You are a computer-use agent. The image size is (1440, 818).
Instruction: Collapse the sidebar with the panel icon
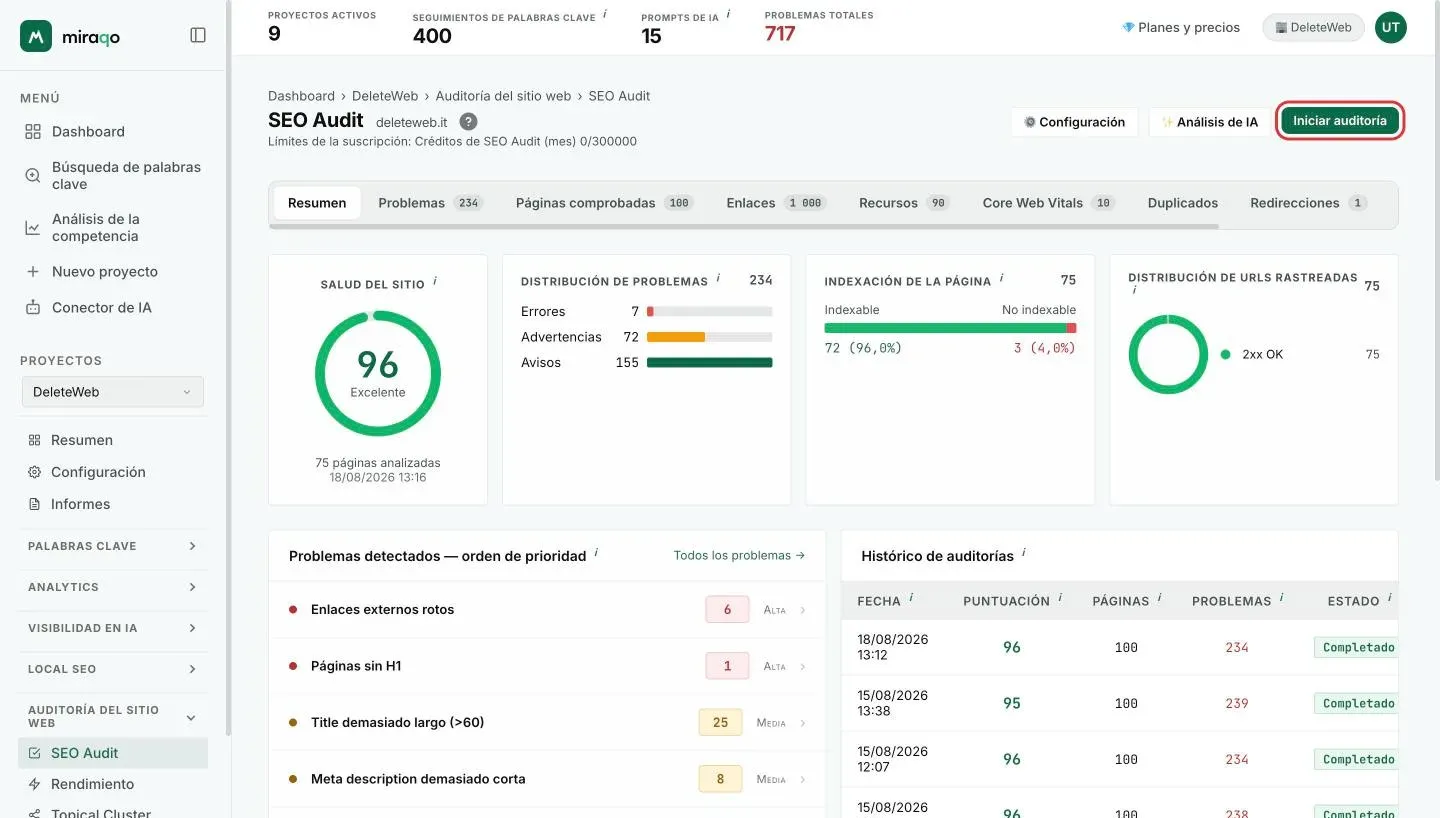click(198, 35)
